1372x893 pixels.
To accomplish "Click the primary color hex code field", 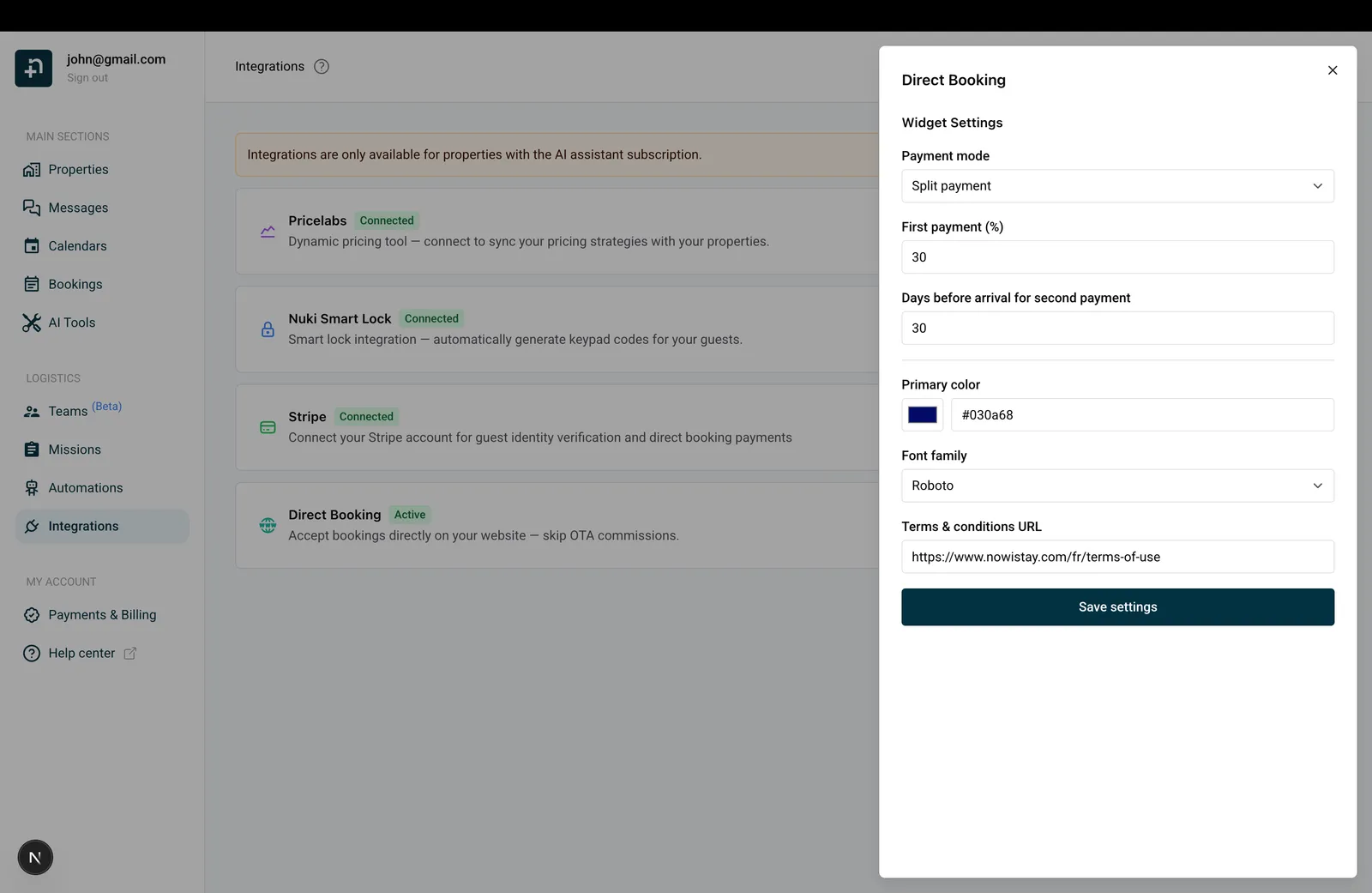I will click(x=1142, y=415).
